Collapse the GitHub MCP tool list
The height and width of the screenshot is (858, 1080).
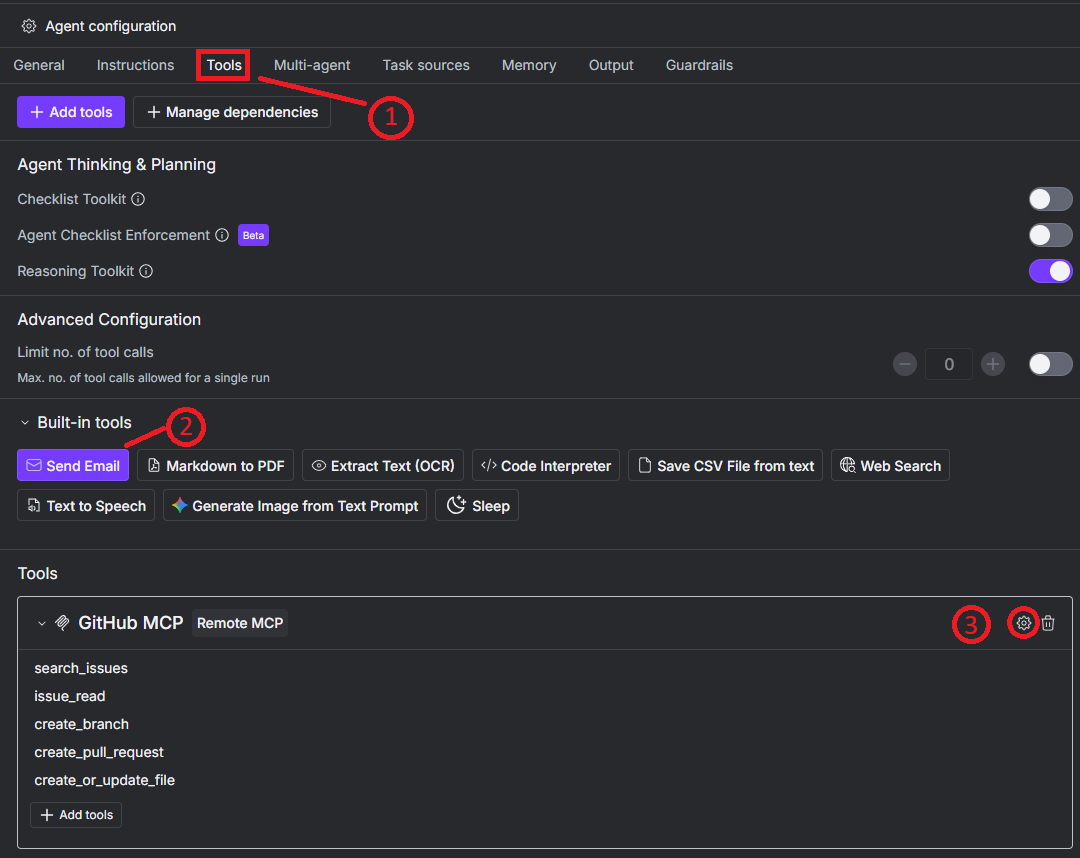pos(41,622)
